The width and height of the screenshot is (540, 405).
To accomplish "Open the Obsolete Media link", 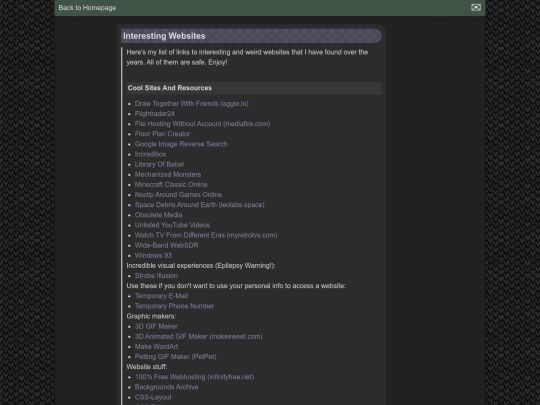I will pyautogui.click(x=158, y=215).
